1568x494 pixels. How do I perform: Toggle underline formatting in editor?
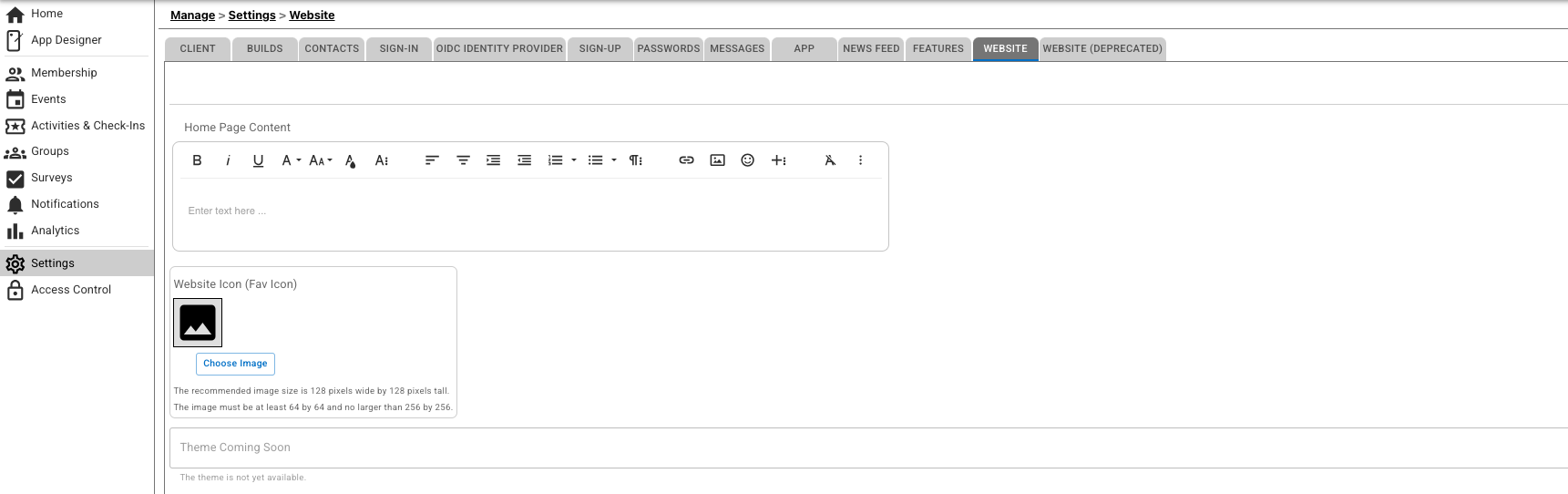259,160
